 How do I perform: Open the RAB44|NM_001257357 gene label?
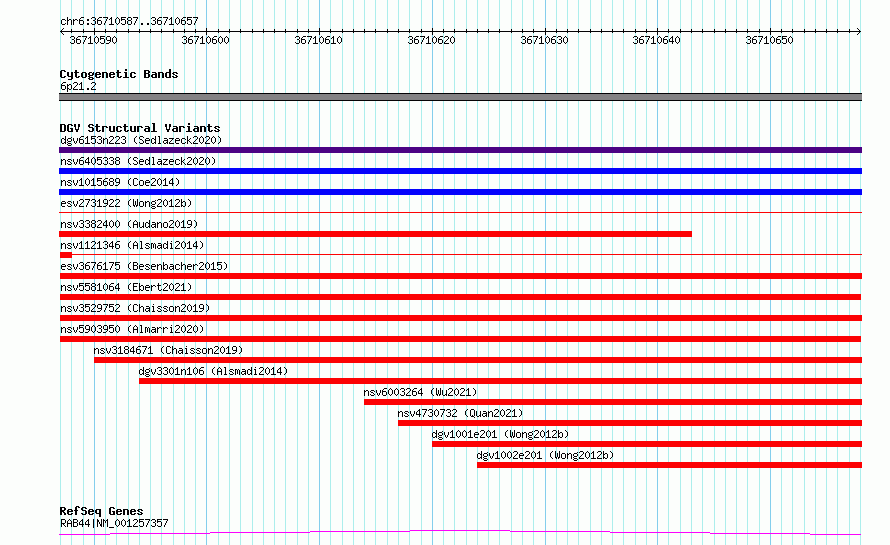(x=114, y=523)
